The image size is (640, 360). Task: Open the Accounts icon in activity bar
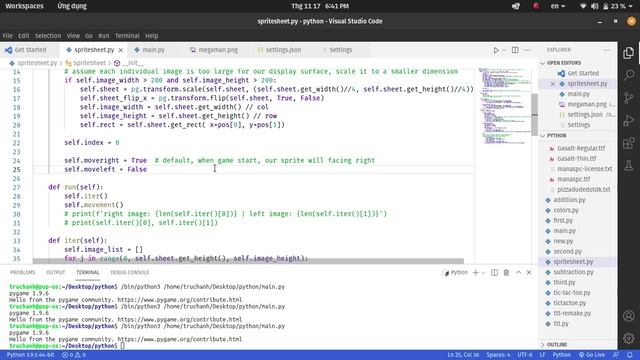click(x=629, y=316)
